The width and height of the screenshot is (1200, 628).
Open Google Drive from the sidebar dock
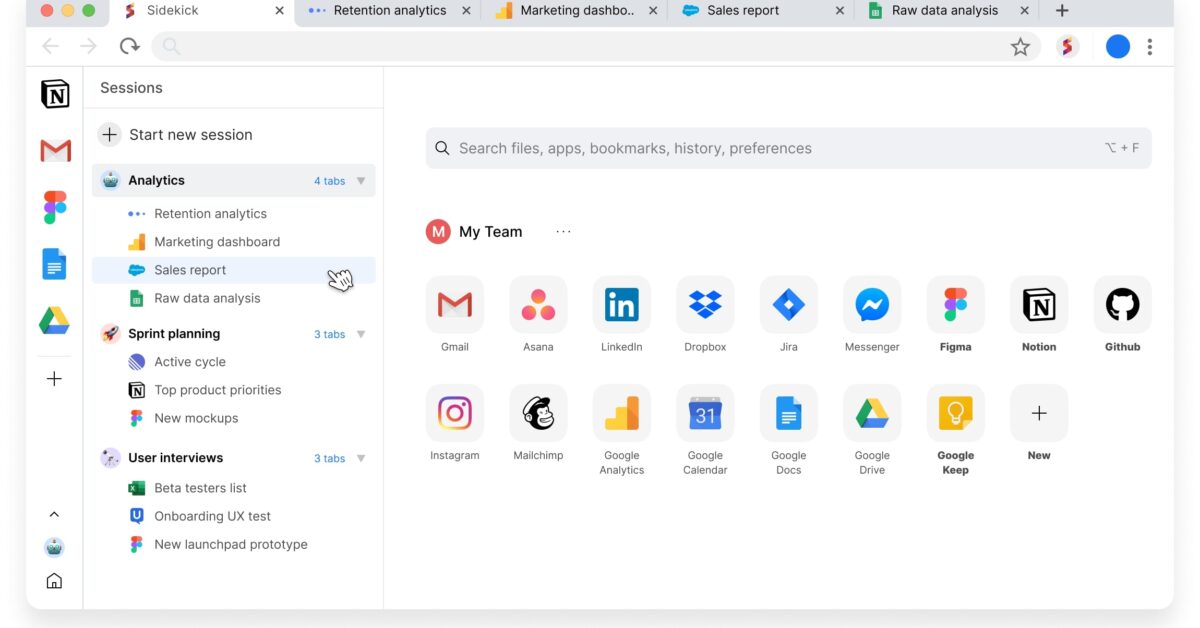[x=53, y=321]
